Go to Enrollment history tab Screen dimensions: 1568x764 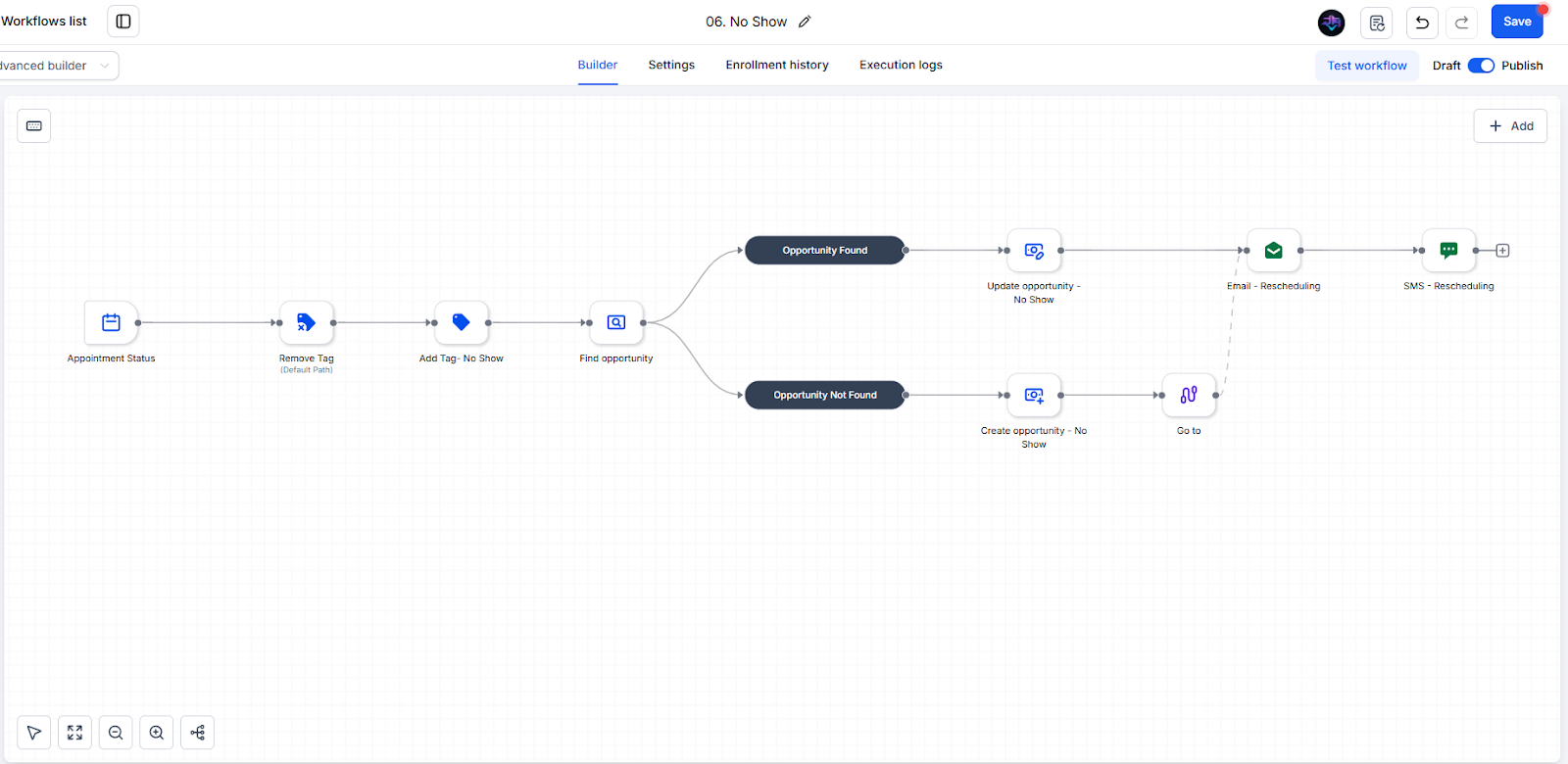[x=777, y=65]
